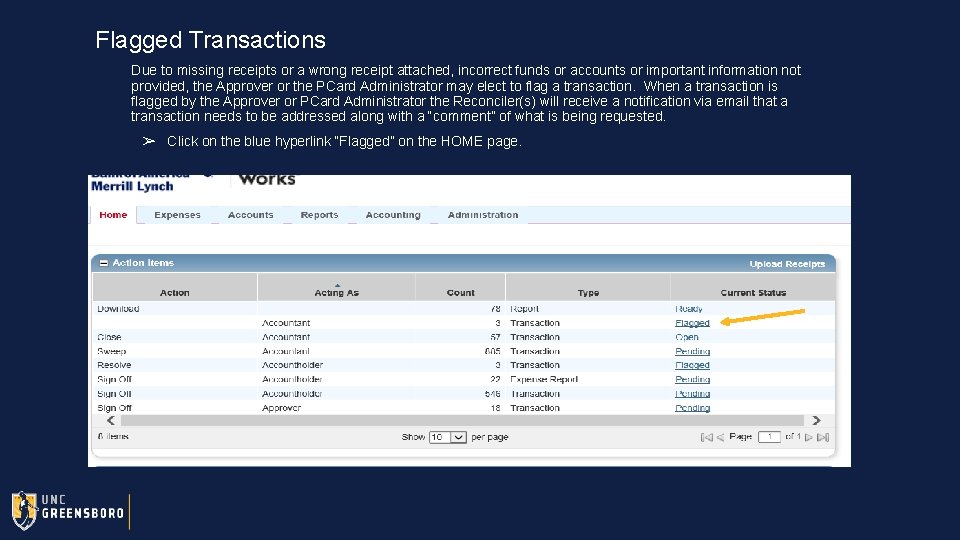
Task: Open the Accounts tab
Action: [x=250, y=215]
